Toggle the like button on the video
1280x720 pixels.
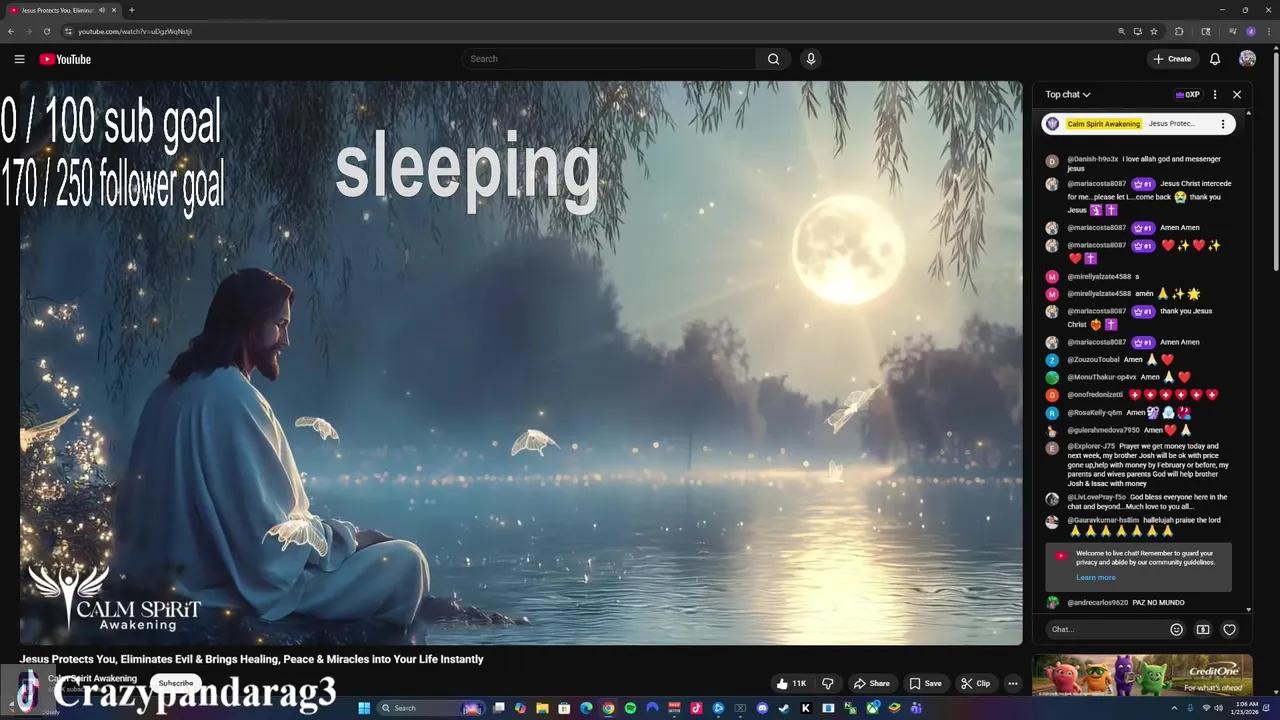click(x=791, y=683)
